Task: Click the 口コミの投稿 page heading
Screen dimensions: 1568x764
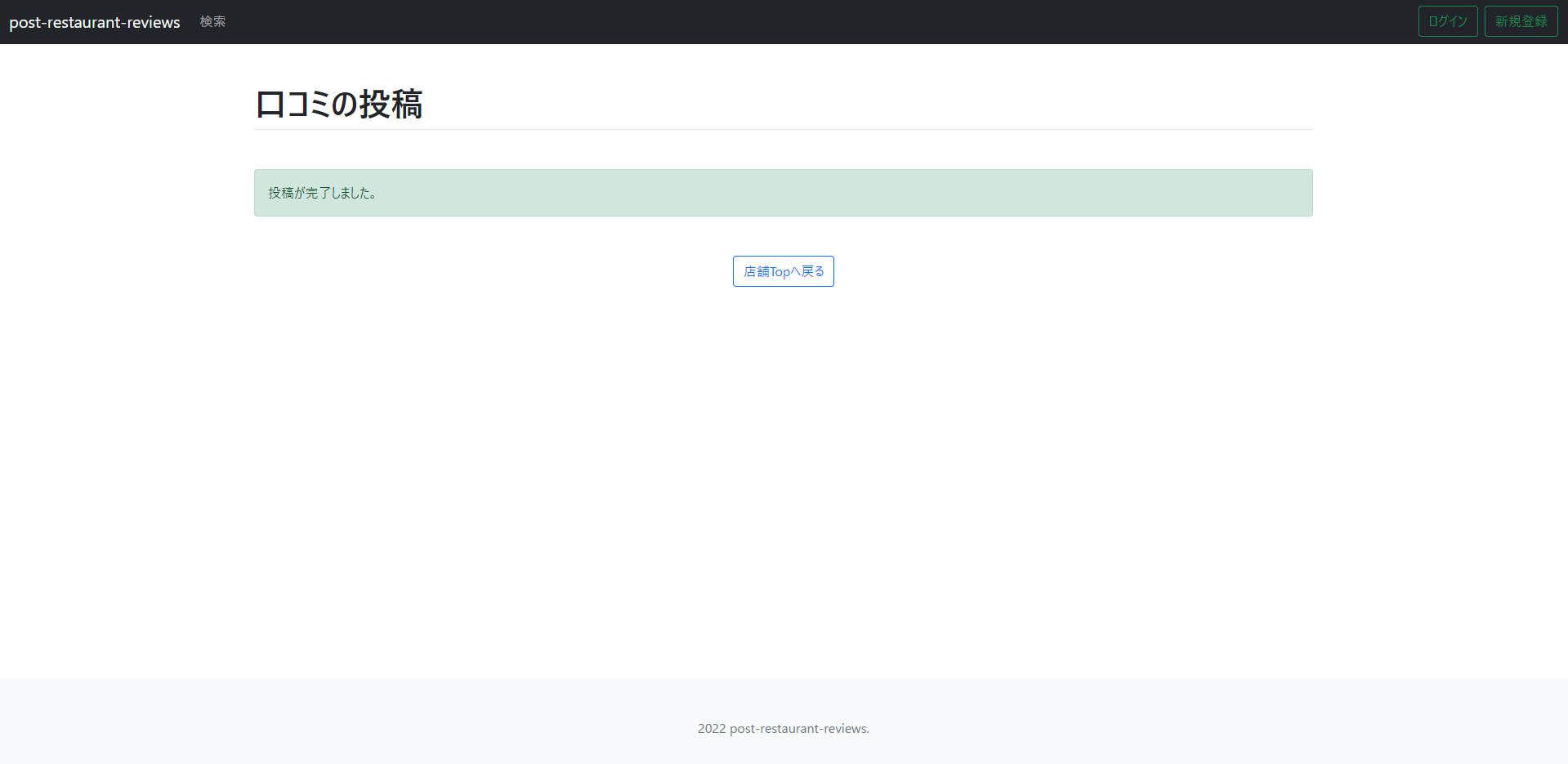Action: coord(338,105)
